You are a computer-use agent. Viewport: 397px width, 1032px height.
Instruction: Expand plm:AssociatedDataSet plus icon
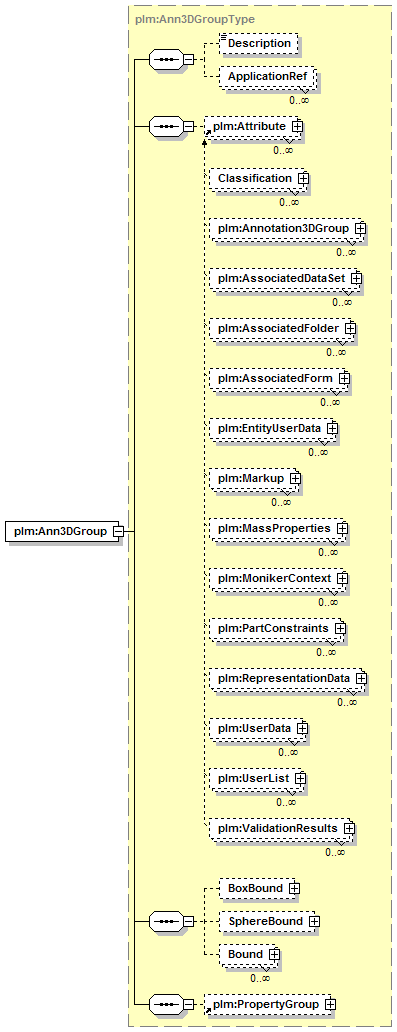356,278
